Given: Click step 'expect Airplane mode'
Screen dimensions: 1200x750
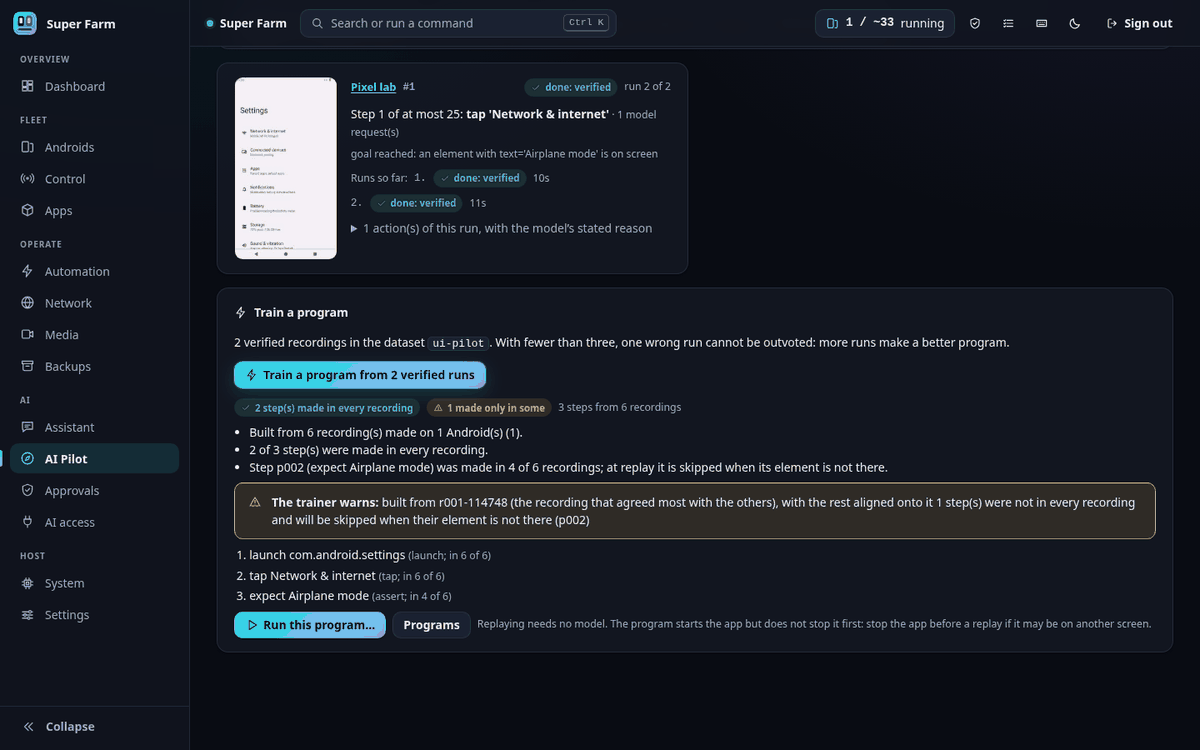Looking at the screenshot, I should click(x=309, y=596).
